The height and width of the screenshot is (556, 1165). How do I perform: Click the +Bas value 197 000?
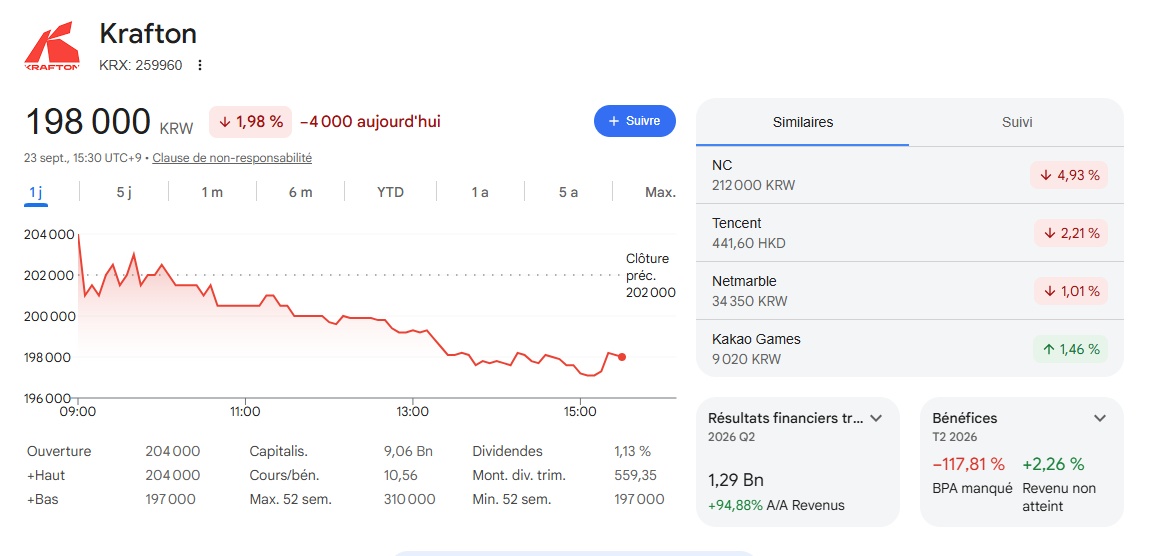[x=171, y=500]
